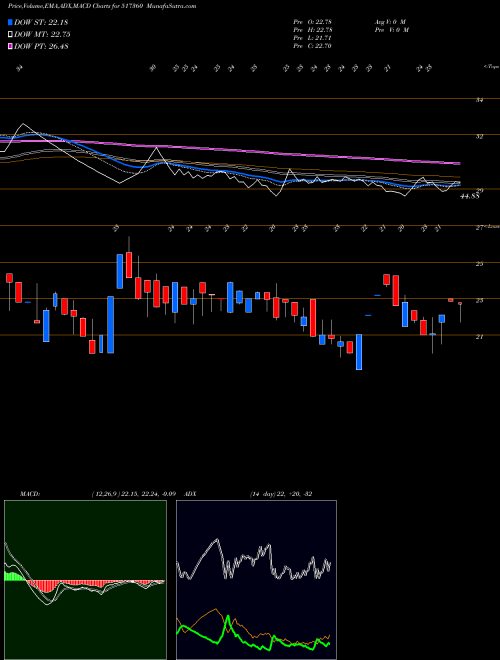Open the MACD indicator chart panel
Image resolution: width=500 pixels, height=660 pixels.
(85, 580)
